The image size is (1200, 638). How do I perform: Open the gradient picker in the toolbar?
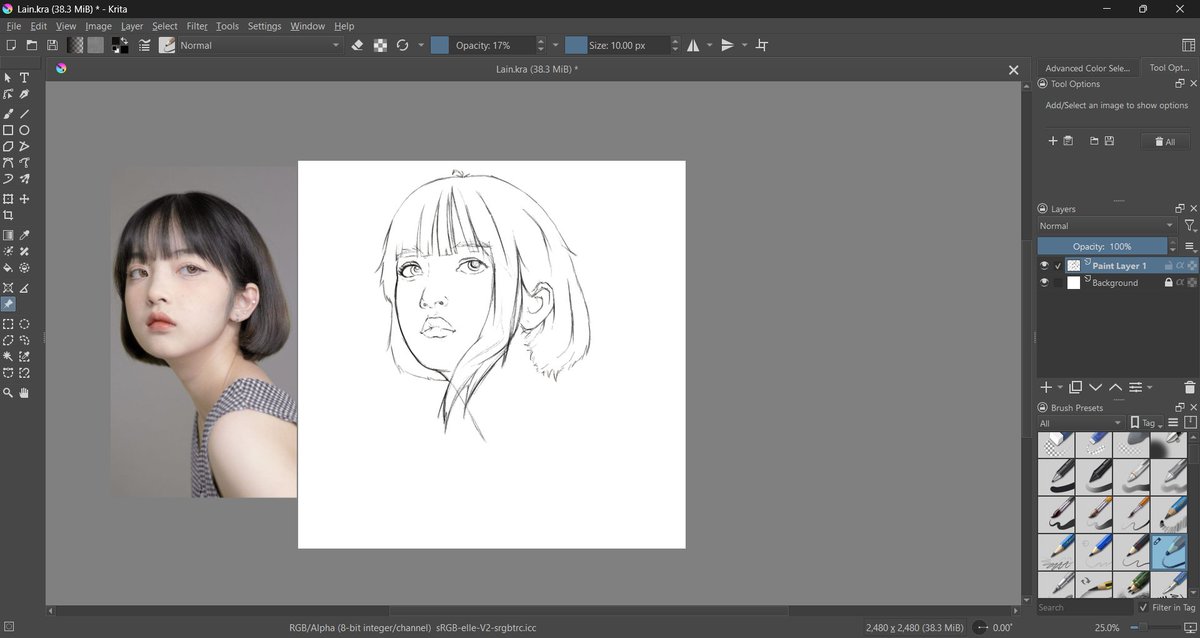(x=75, y=45)
